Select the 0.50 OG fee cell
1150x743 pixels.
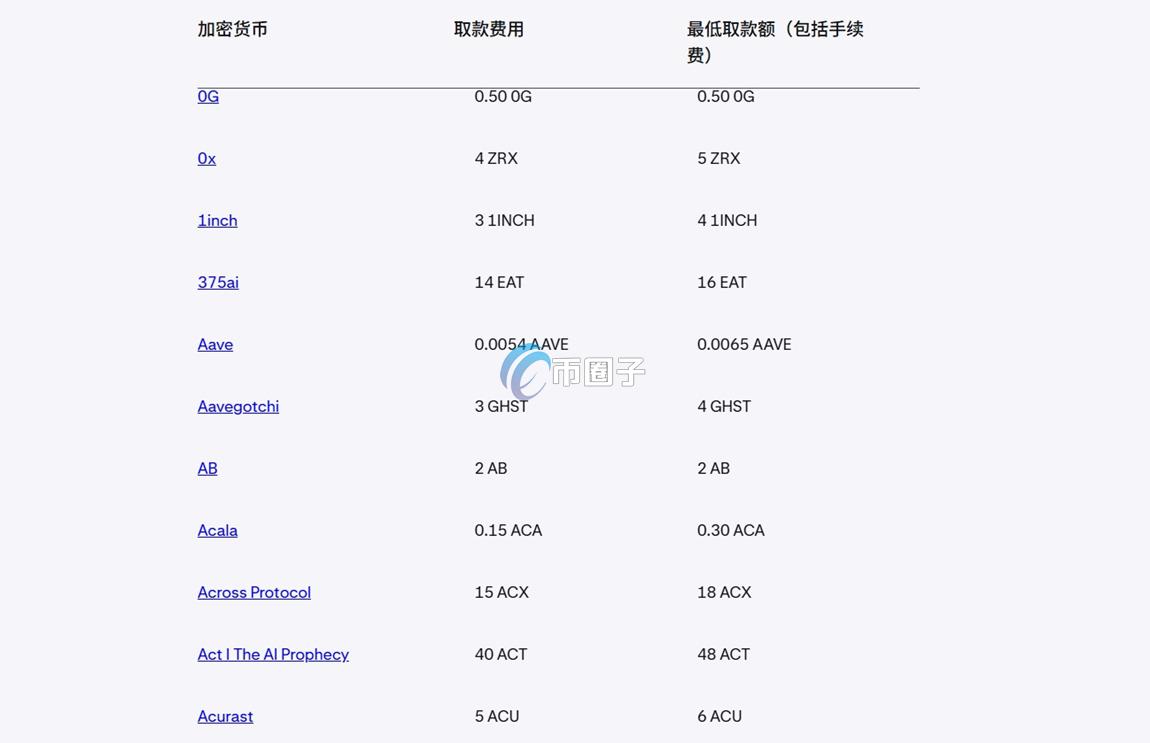pos(503,96)
